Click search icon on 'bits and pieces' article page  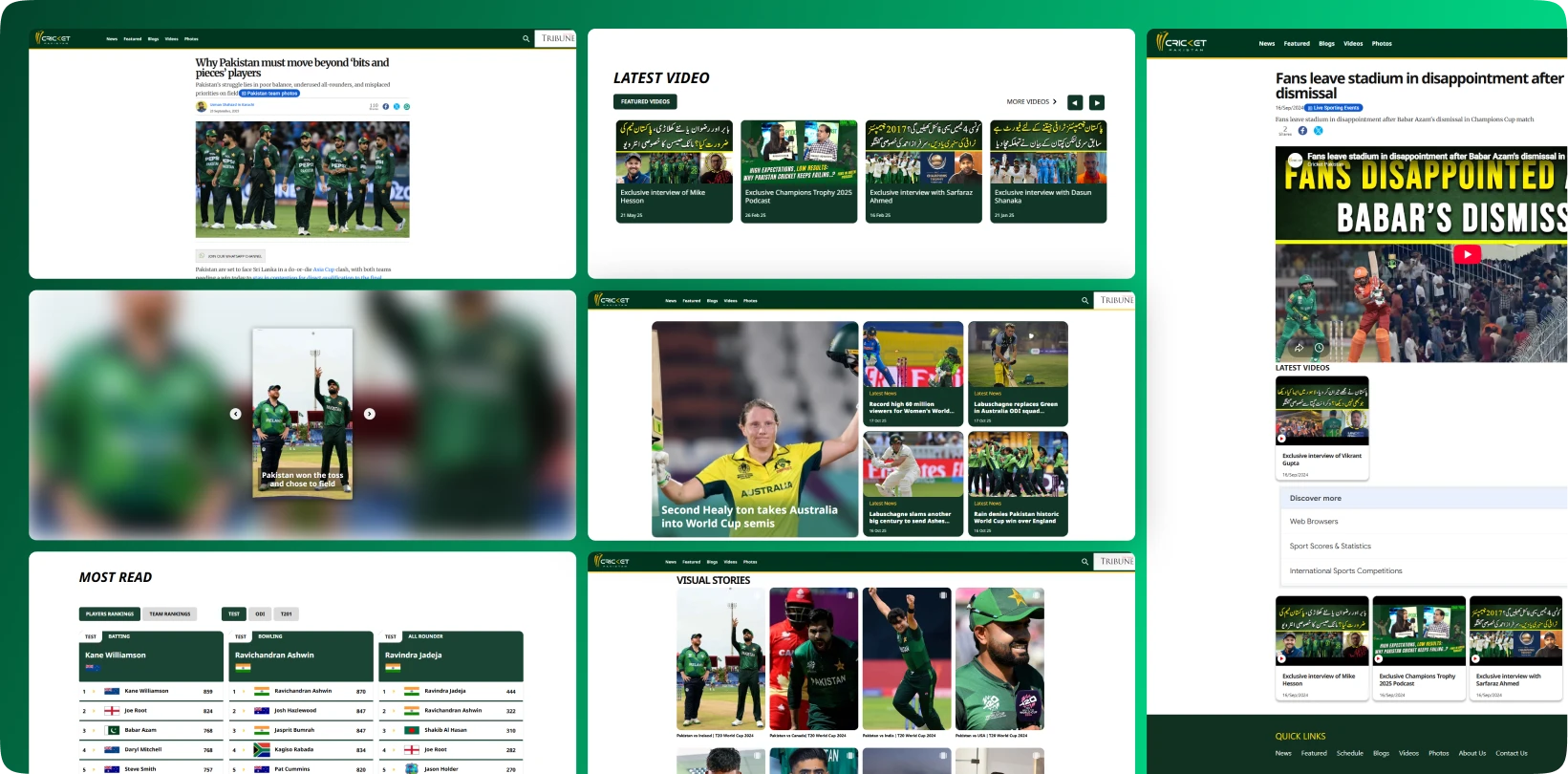526,39
